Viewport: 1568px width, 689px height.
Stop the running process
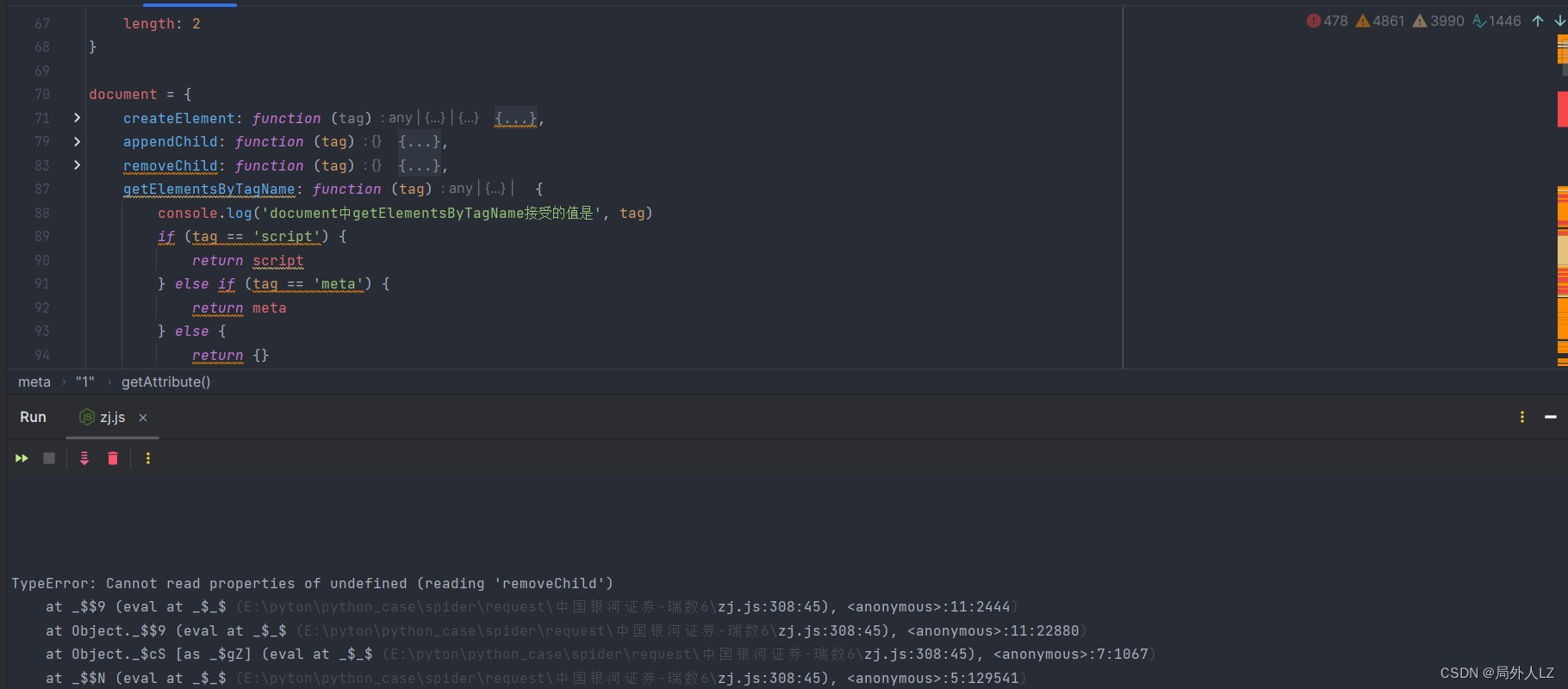[49, 458]
